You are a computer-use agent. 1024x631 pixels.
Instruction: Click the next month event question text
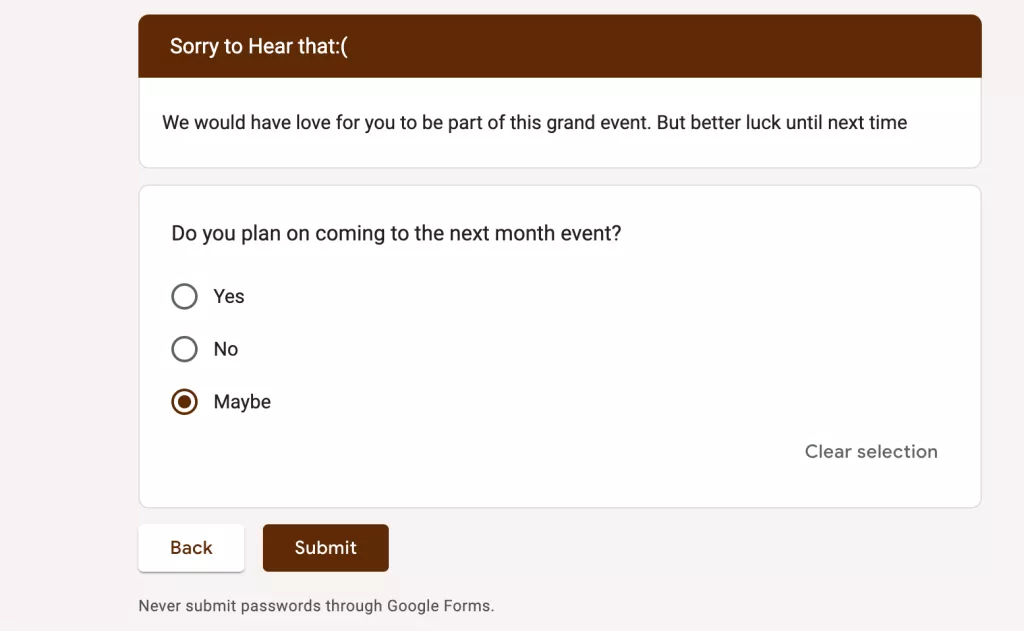[395, 233]
